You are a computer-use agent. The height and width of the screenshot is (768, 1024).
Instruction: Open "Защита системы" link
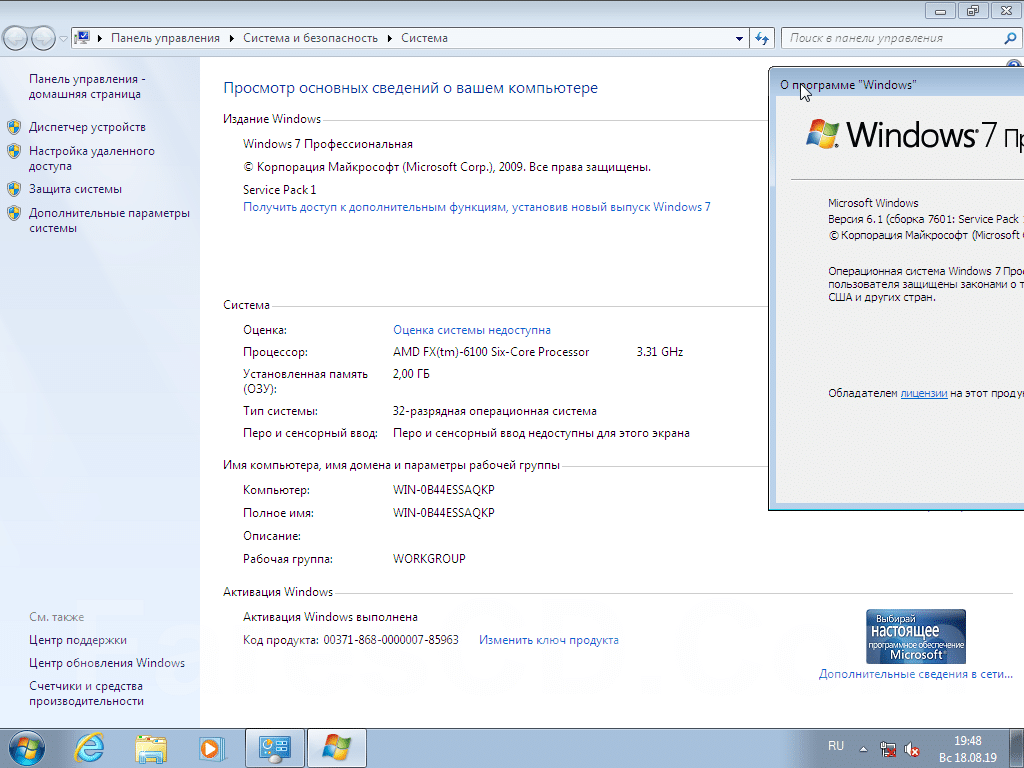75,189
